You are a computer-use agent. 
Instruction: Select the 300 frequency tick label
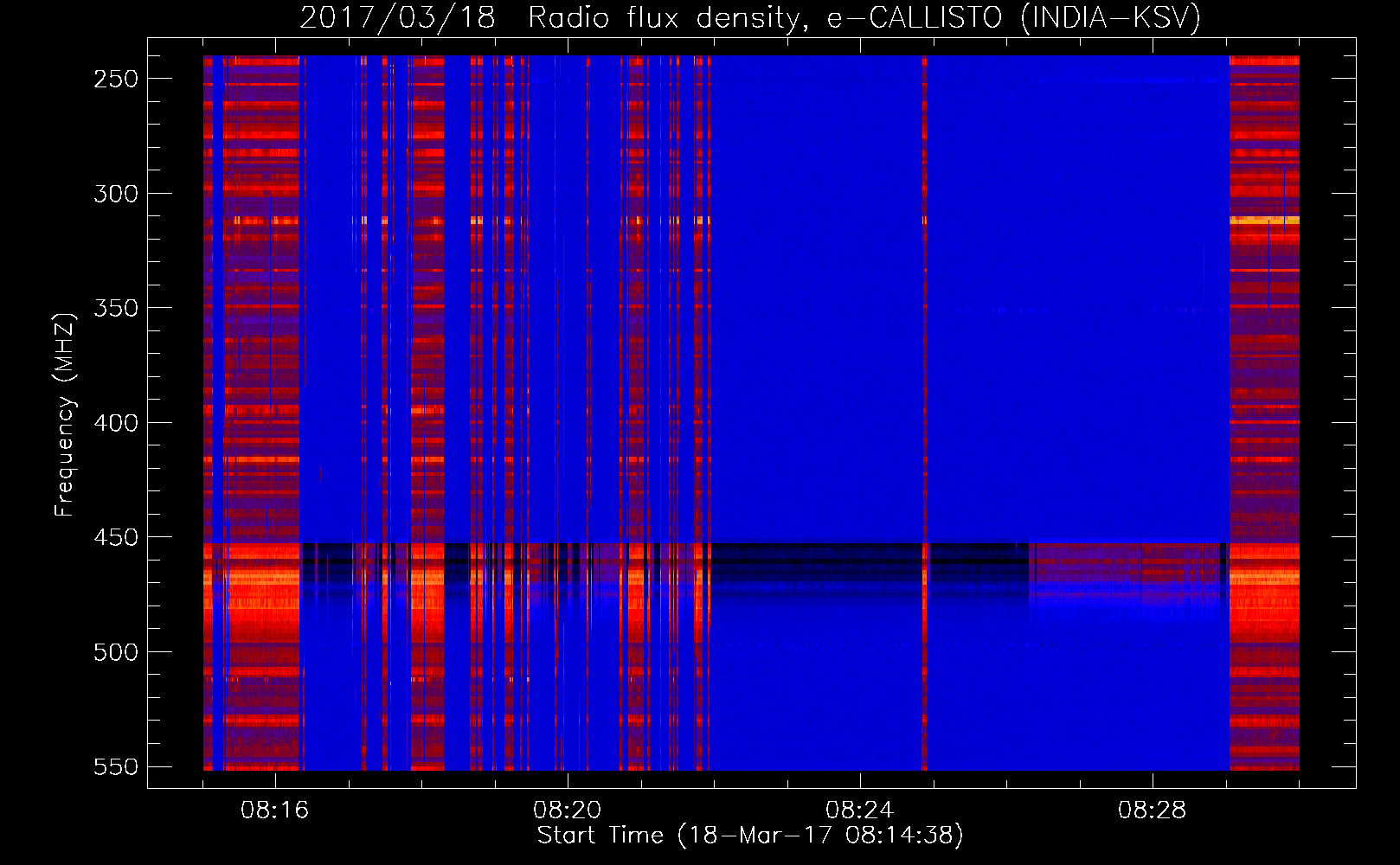[116, 194]
